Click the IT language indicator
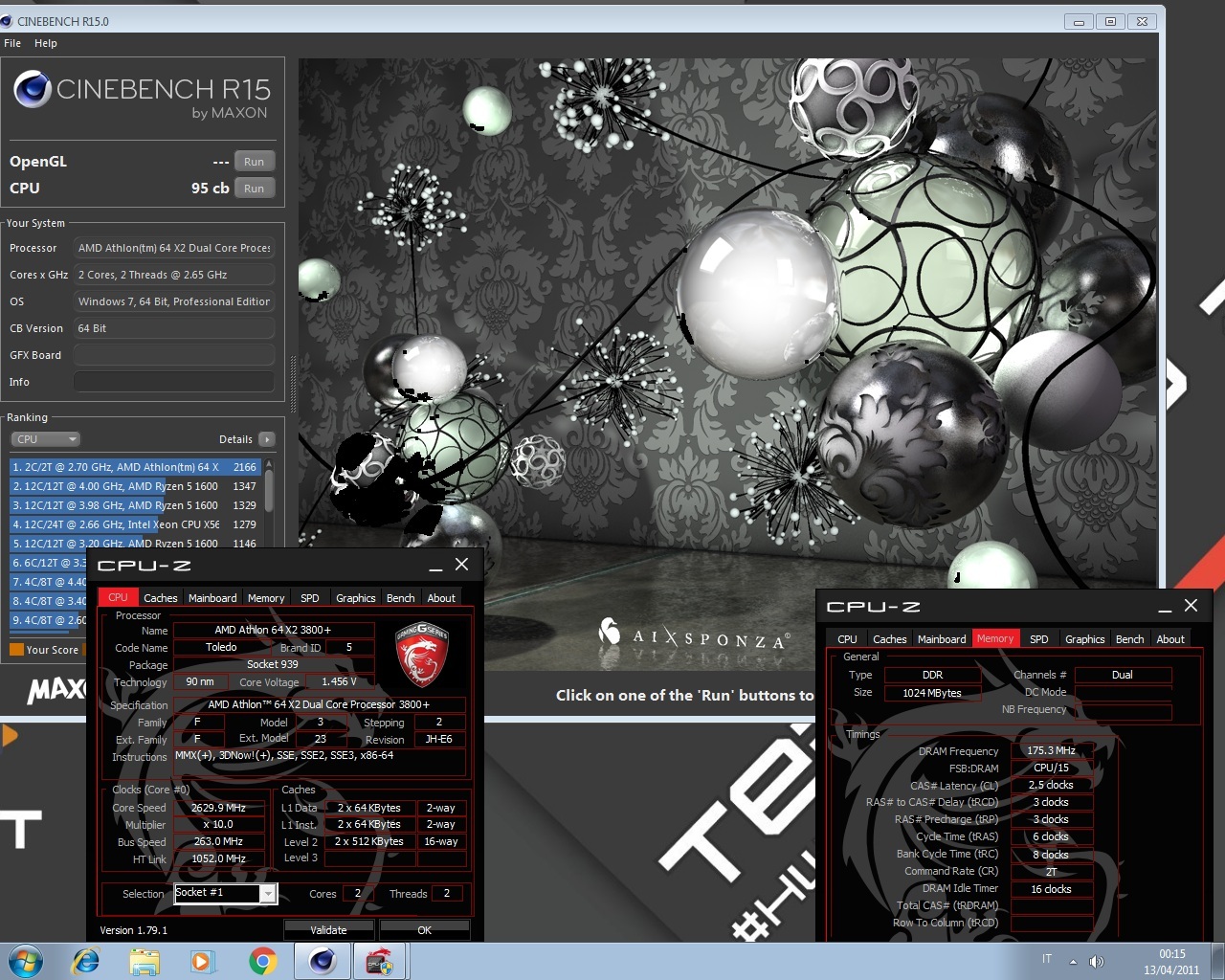This screenshot has width=1225, height=980. (1047, 959)
